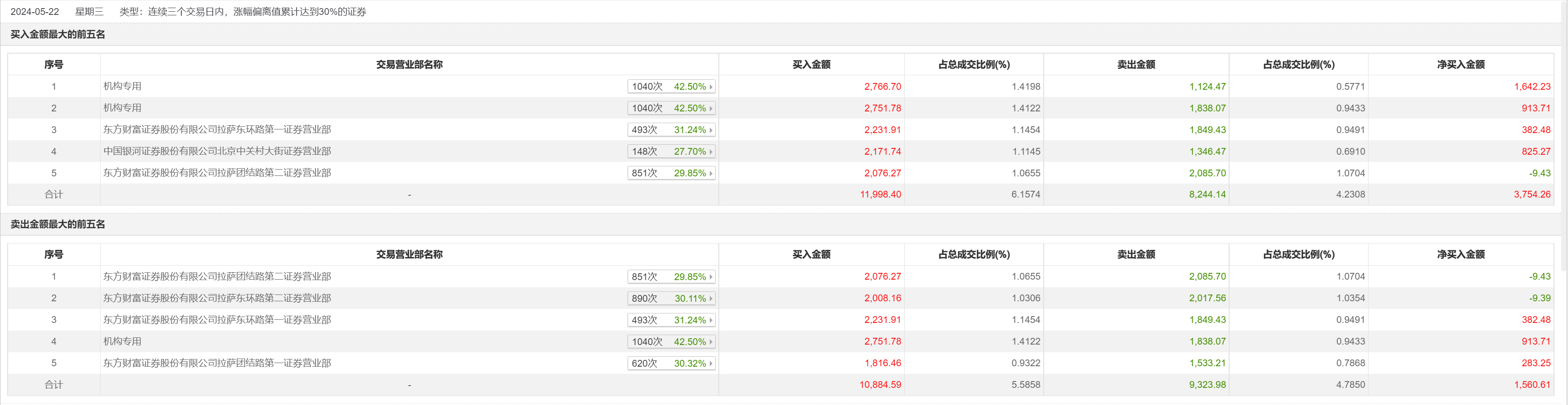Click arrow on first 1040次 badge in buy table
The height and width of the screenshot is (405, 1568).
710,87
